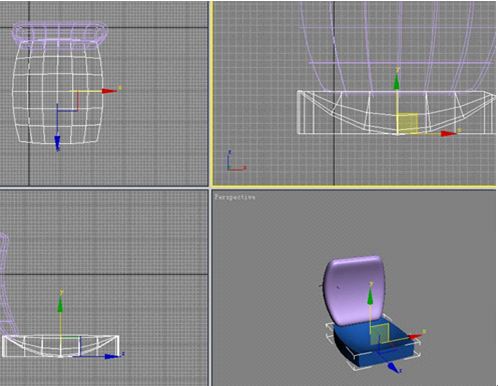Click world axis tripod in front viewport corner
The width and height of the screenshot is (498, 386).
coord(236,161)
